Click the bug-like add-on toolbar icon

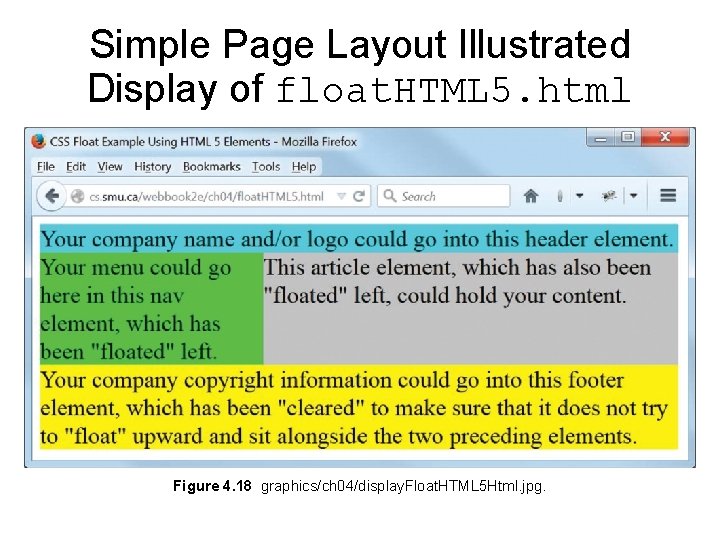click(609, 196)
